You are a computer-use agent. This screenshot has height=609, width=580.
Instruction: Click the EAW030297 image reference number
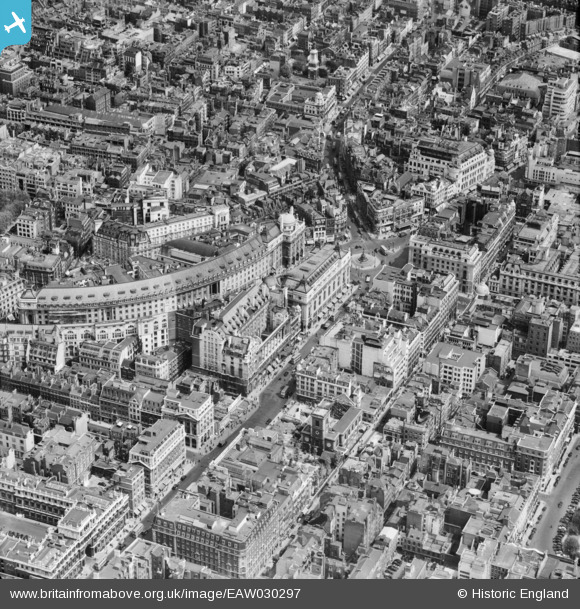point(264,594)
